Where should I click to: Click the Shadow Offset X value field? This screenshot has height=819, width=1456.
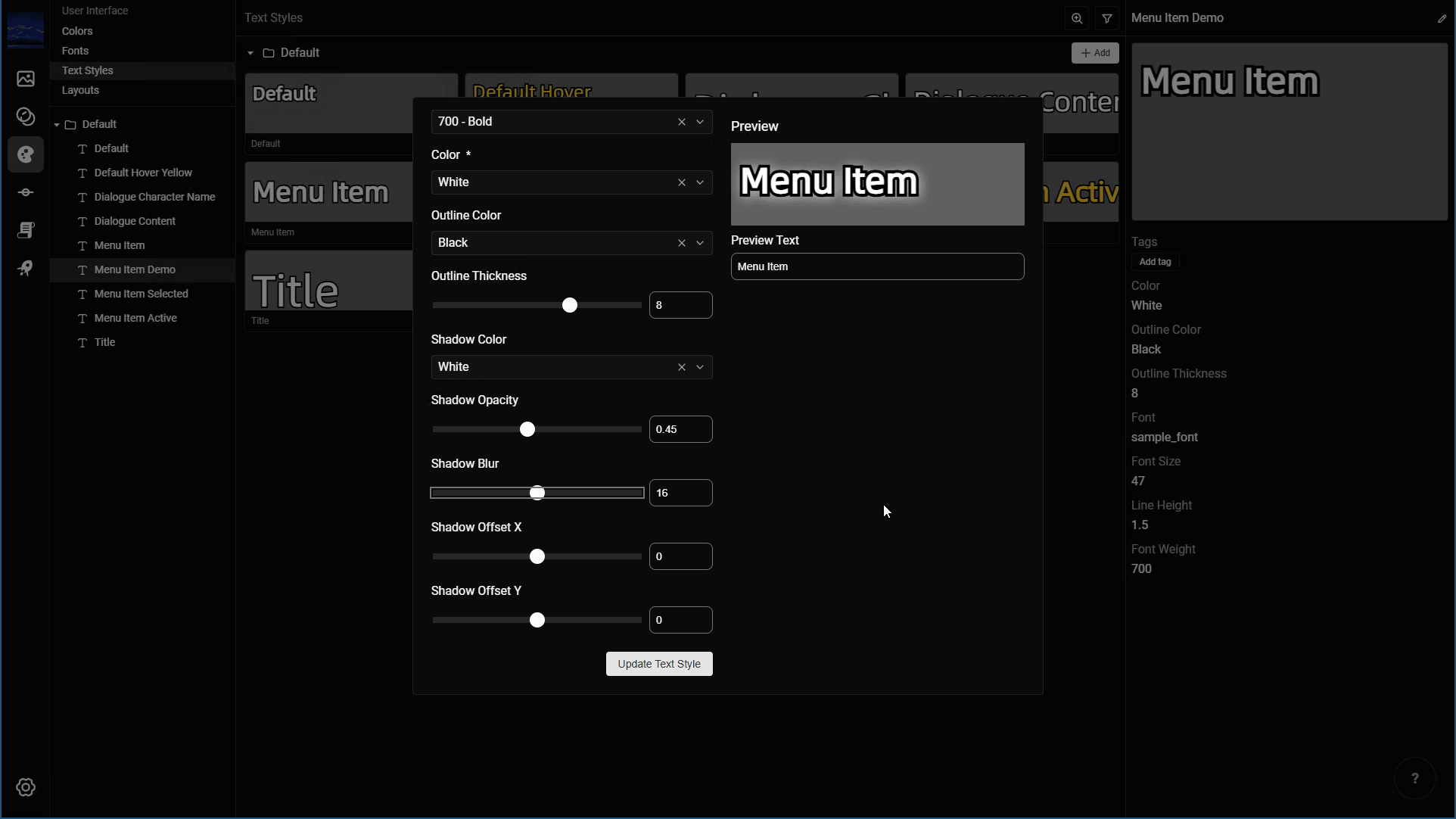click(x=681, y=556)
